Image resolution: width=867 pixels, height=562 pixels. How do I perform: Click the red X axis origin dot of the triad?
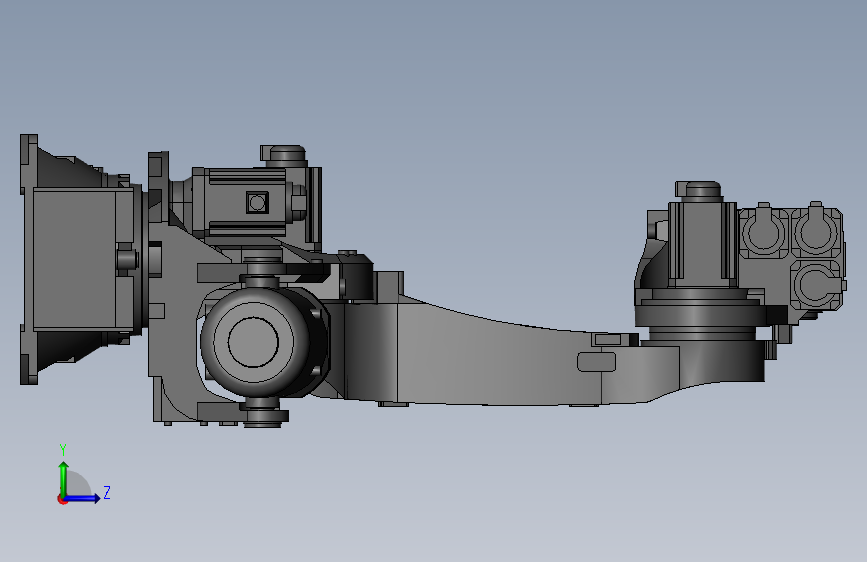[x=62, y=499]
